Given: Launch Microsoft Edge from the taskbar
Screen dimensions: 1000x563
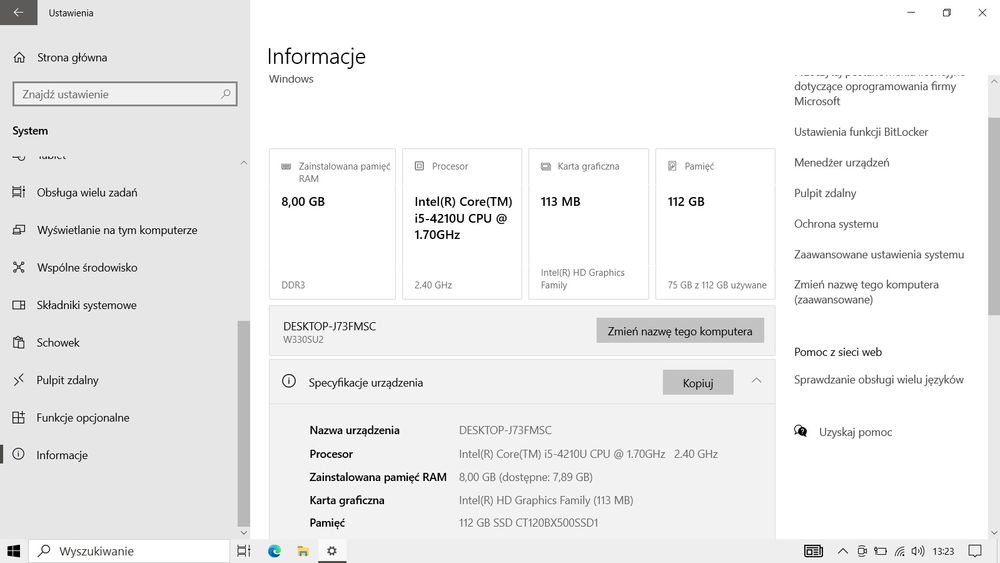Looking at the screenshot, I should [x=275, y=551].
